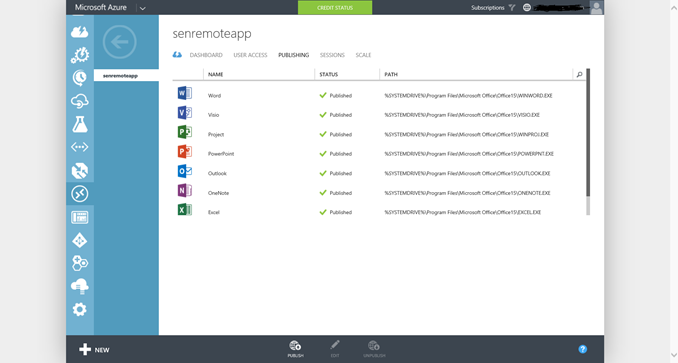Viewport: 678px width, 363px height.
Task: Open the Settings gear in sidebar
Action: pyautogui.click(x=80, y=309)
